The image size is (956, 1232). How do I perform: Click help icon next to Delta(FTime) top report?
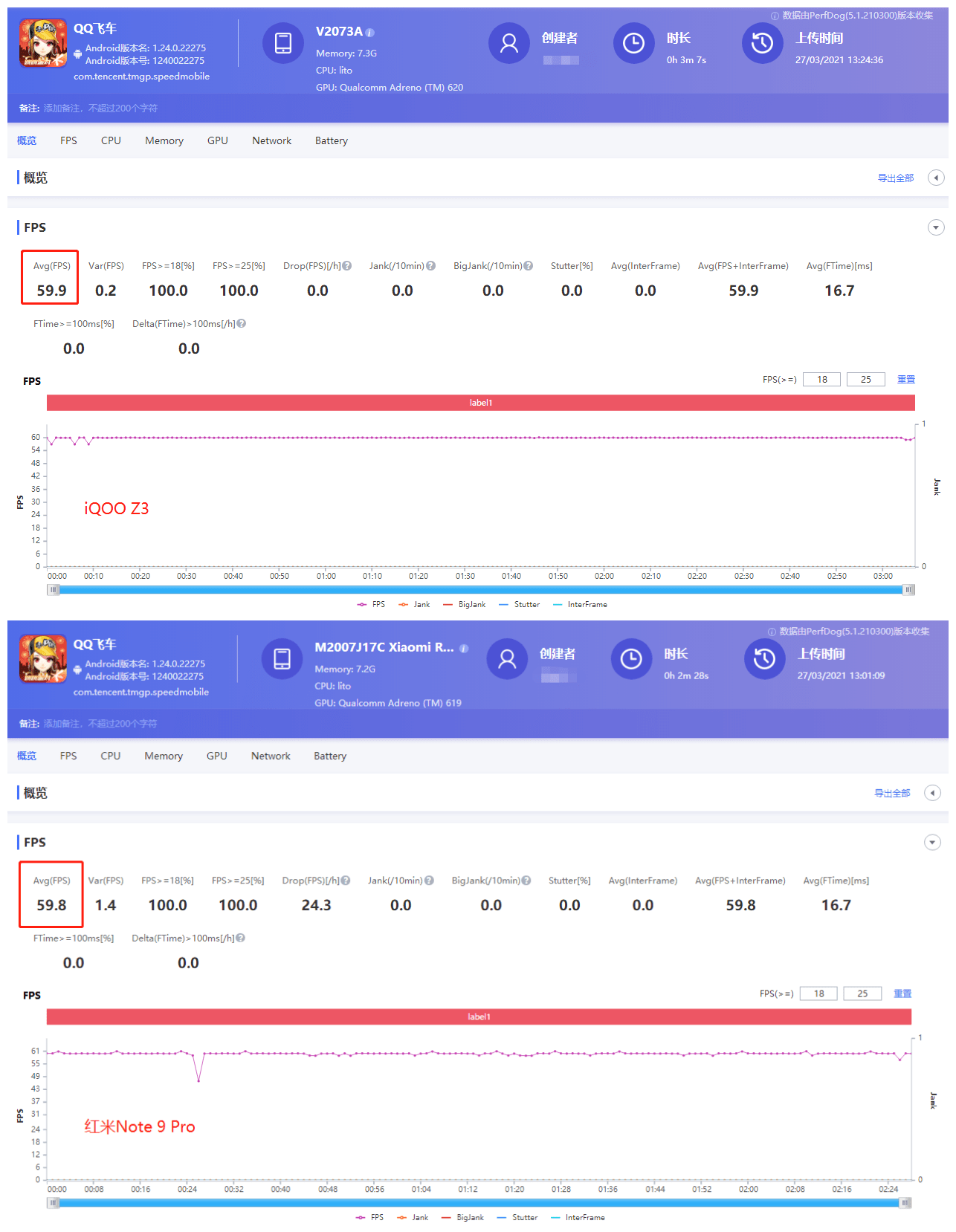pos(242,324)
